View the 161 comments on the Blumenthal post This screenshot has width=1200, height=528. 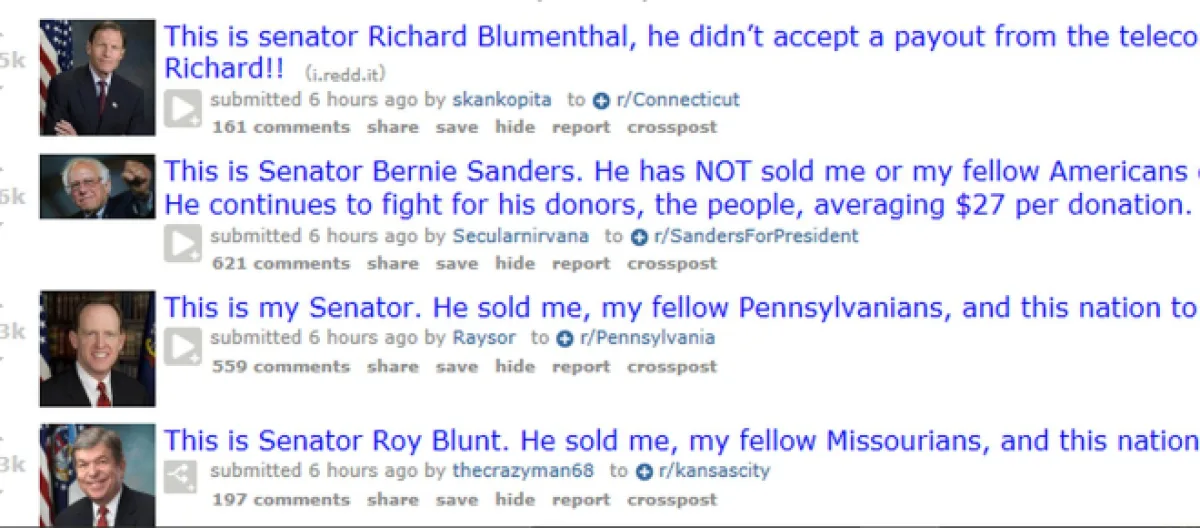(x=280, y=127)
